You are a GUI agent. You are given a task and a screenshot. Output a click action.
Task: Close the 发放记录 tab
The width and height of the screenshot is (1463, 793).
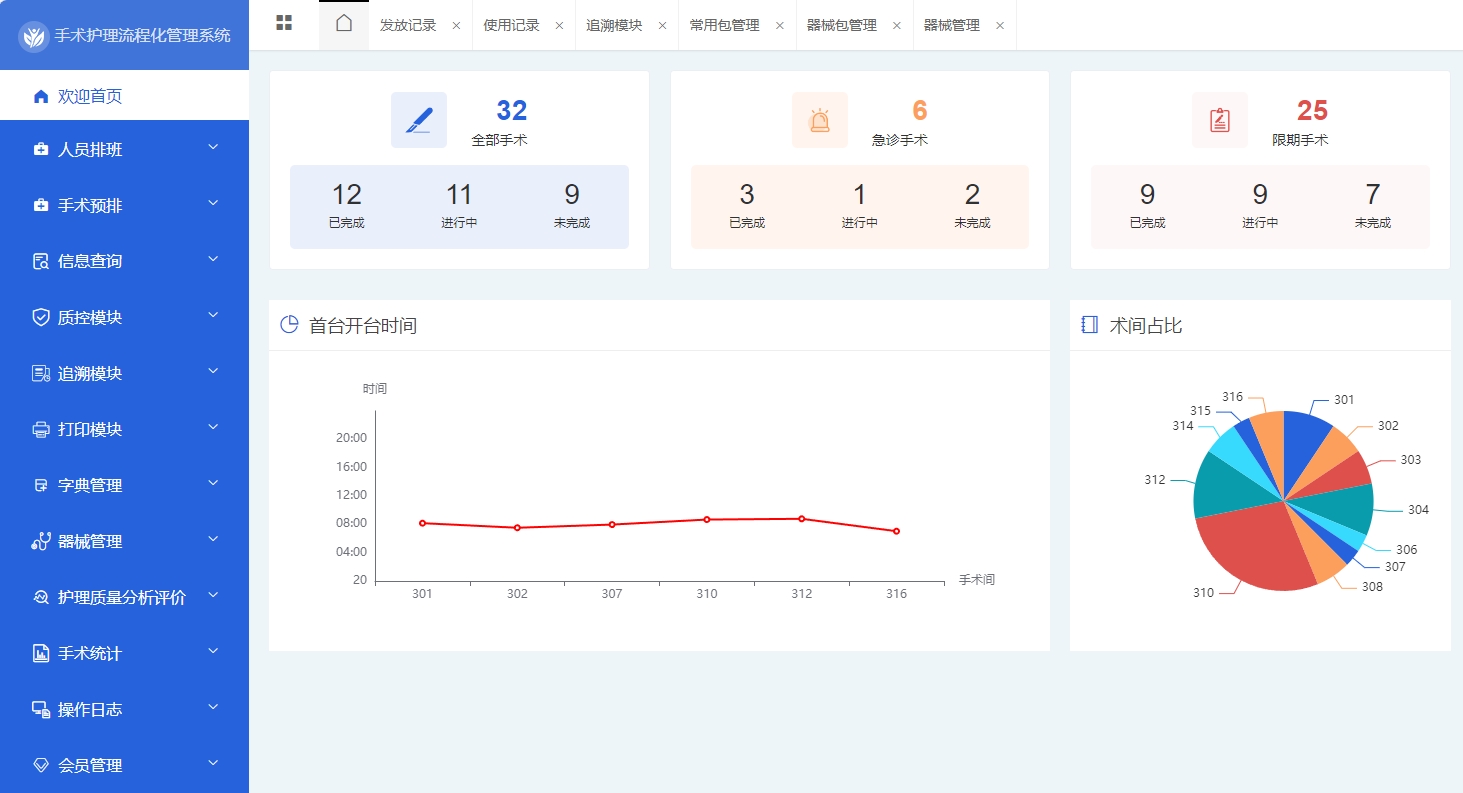pyautogui.click(x=456, y=26)
